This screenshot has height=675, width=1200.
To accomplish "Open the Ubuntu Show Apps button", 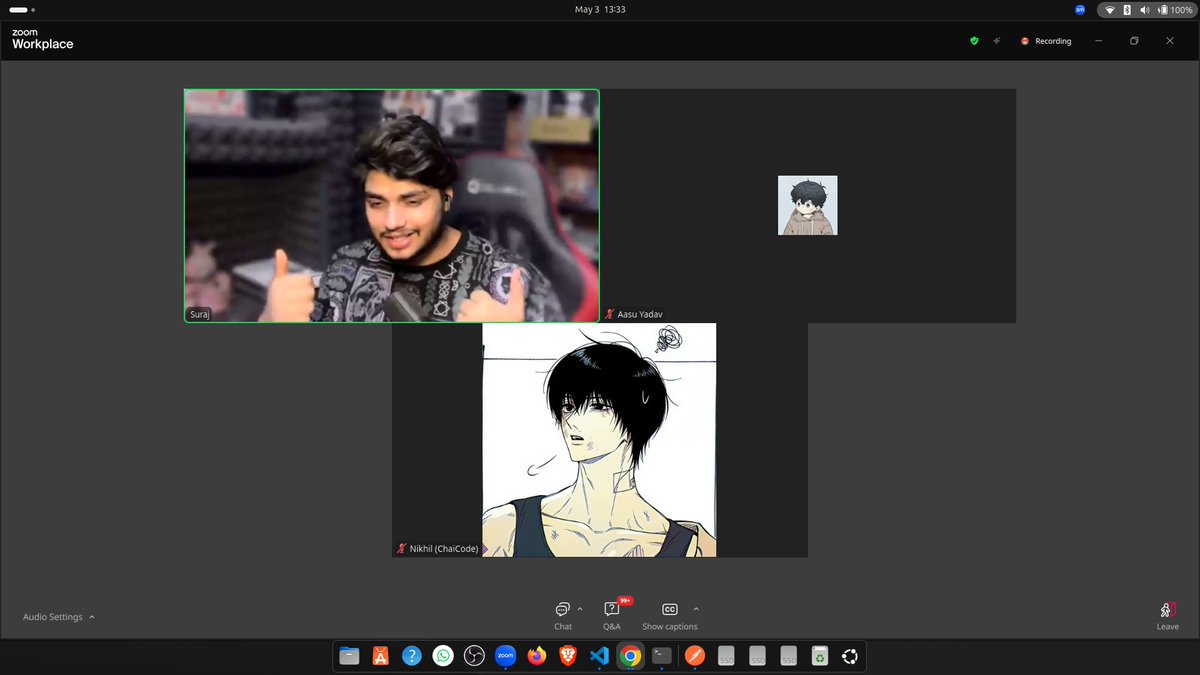I will (851, 656).
